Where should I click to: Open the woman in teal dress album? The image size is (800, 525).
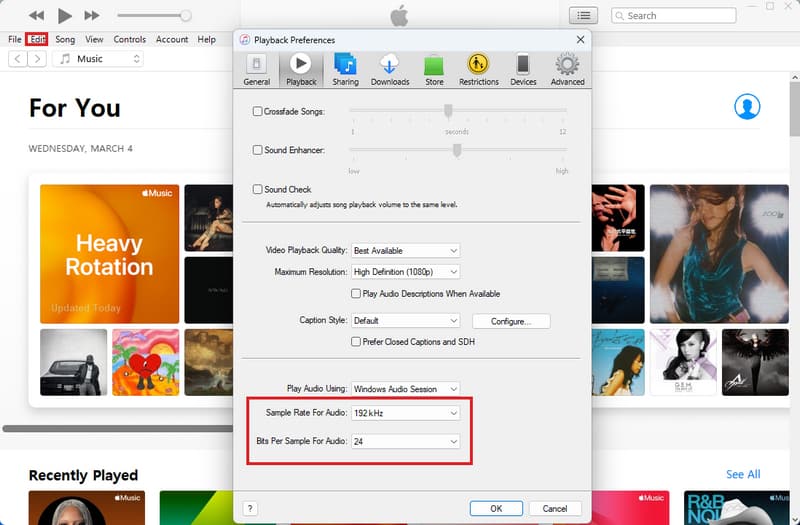point(719,254)
